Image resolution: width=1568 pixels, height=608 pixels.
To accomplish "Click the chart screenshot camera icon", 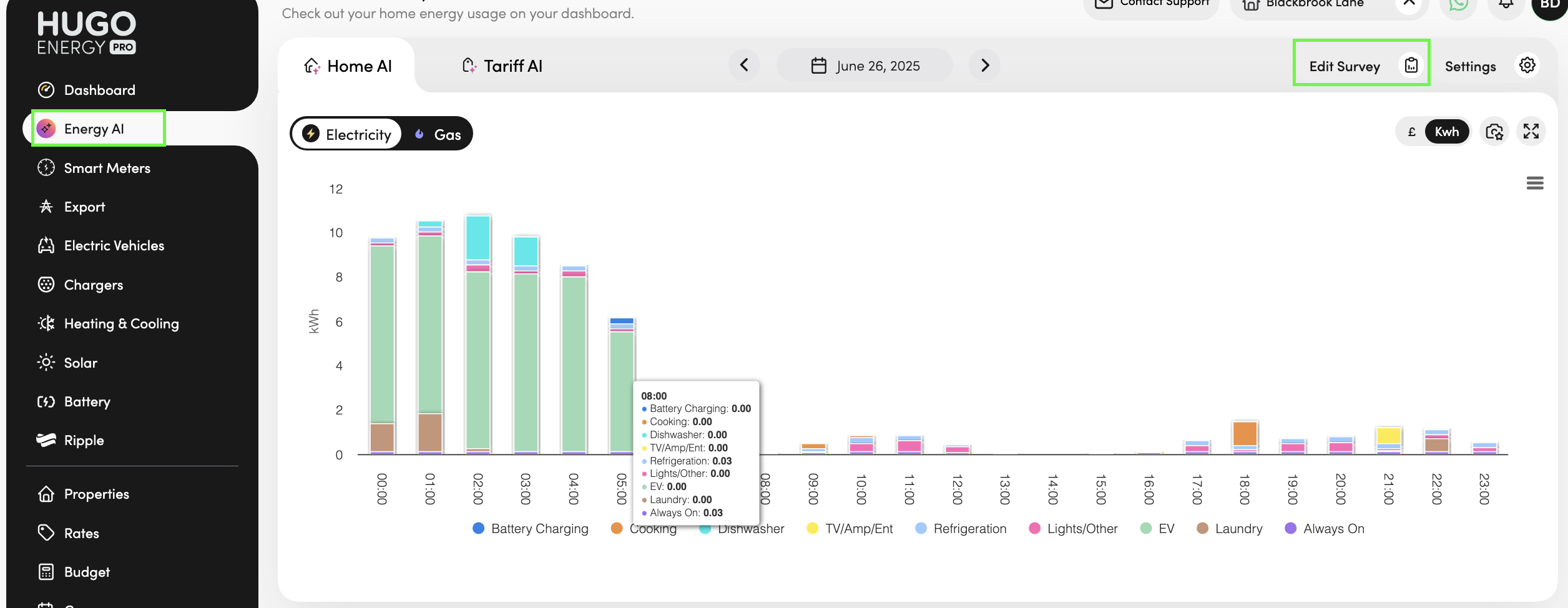I will coord(1494,132).
